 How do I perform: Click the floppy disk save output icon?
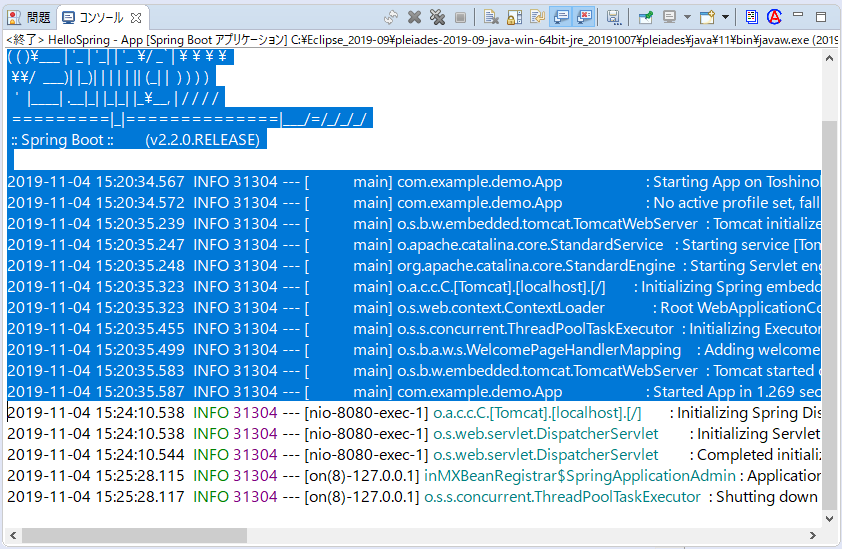click(613, 17)
